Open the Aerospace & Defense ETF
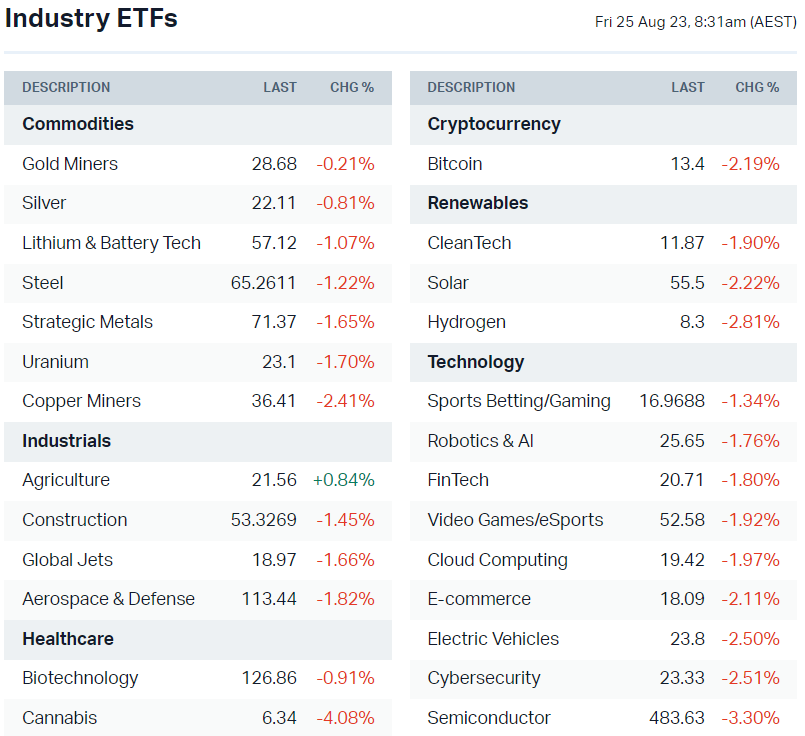The image size is (805, 736). point(108,599)
